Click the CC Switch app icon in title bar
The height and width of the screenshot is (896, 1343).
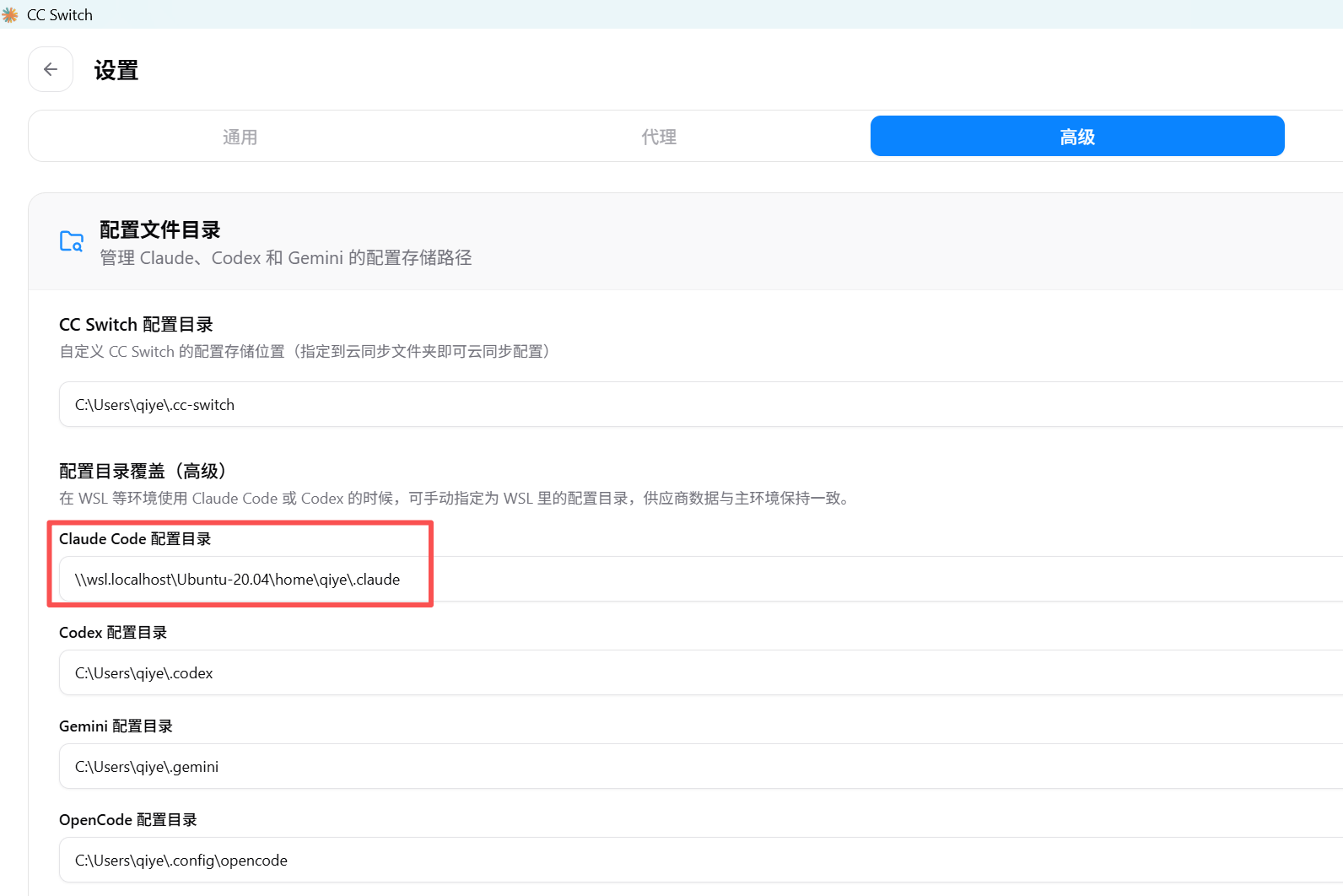(10, 15)
